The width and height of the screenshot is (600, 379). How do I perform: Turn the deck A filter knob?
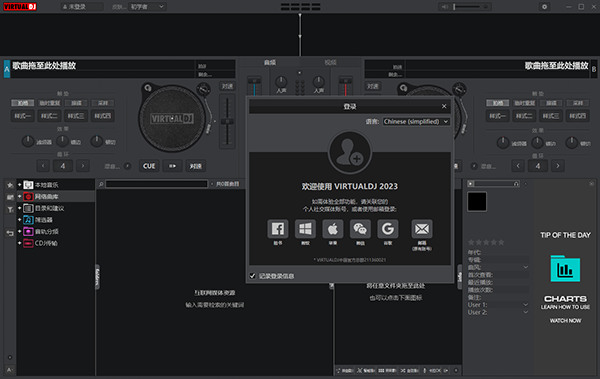[28, 141]
